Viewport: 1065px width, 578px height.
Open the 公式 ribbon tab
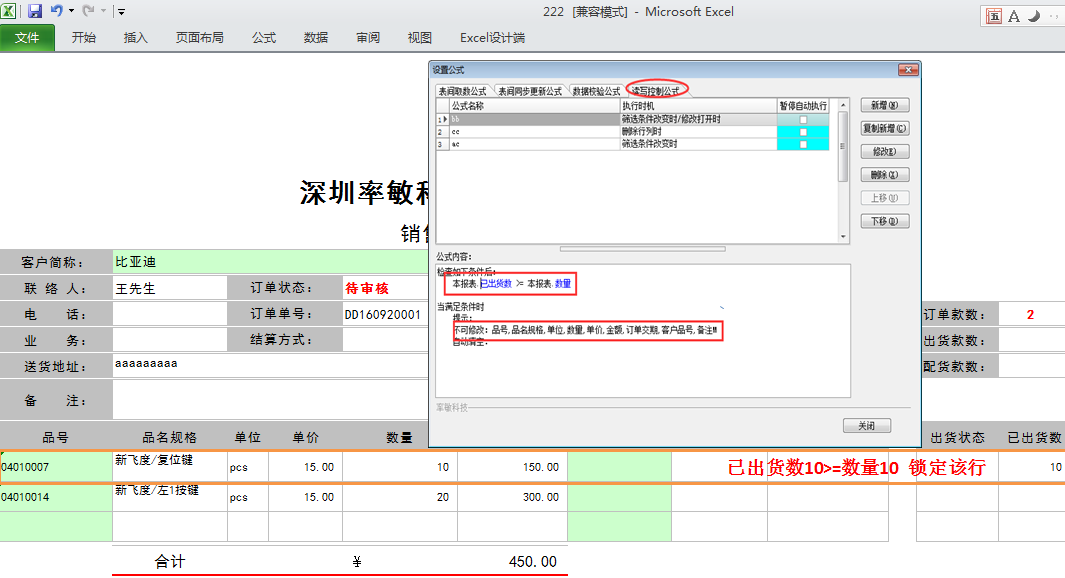(264, 37)
